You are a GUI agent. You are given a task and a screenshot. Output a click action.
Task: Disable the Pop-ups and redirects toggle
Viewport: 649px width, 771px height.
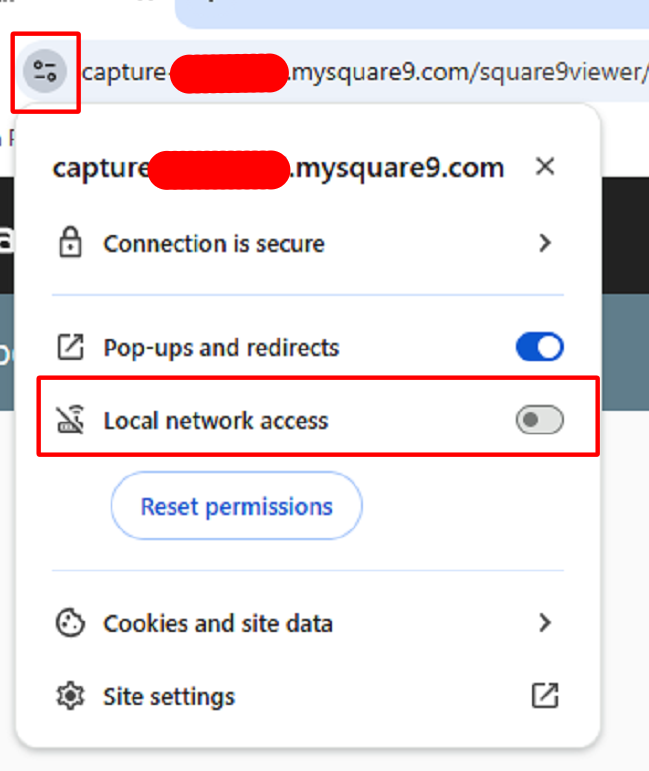(540, 348)
